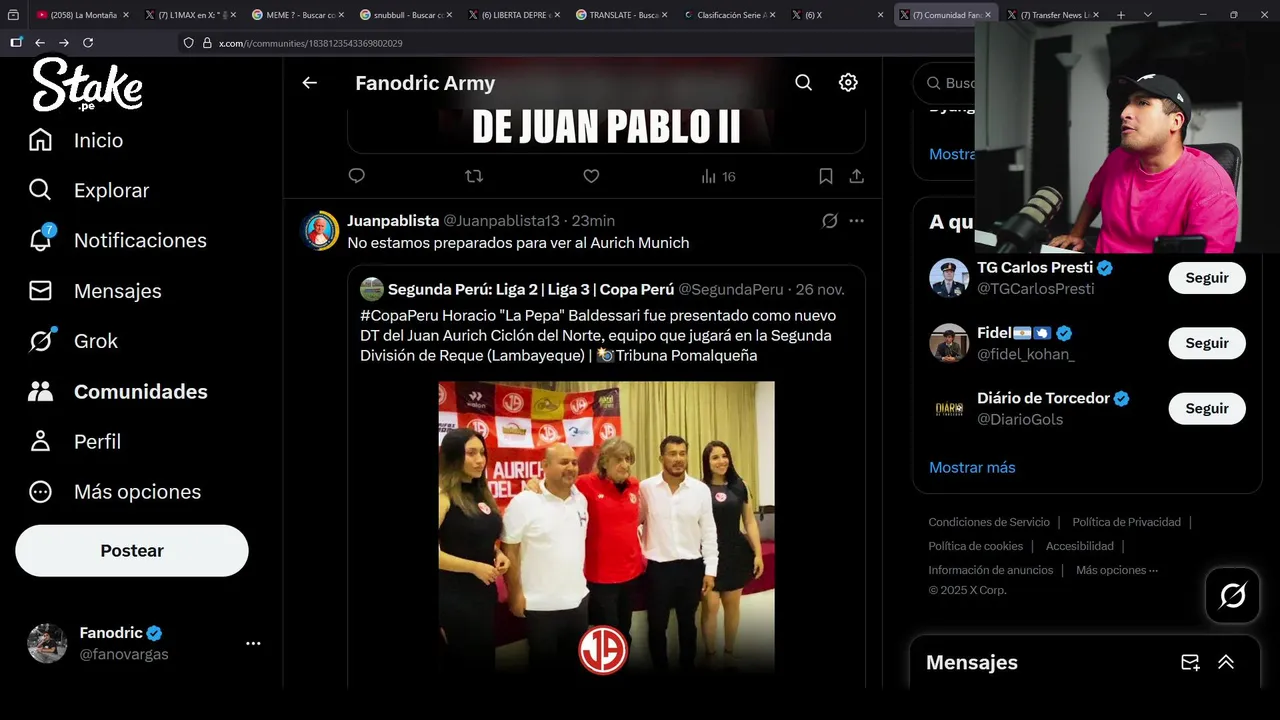Open Más opciones circle icon
Viewport: 1280px width, 720px height.
(x=40, y=491)
